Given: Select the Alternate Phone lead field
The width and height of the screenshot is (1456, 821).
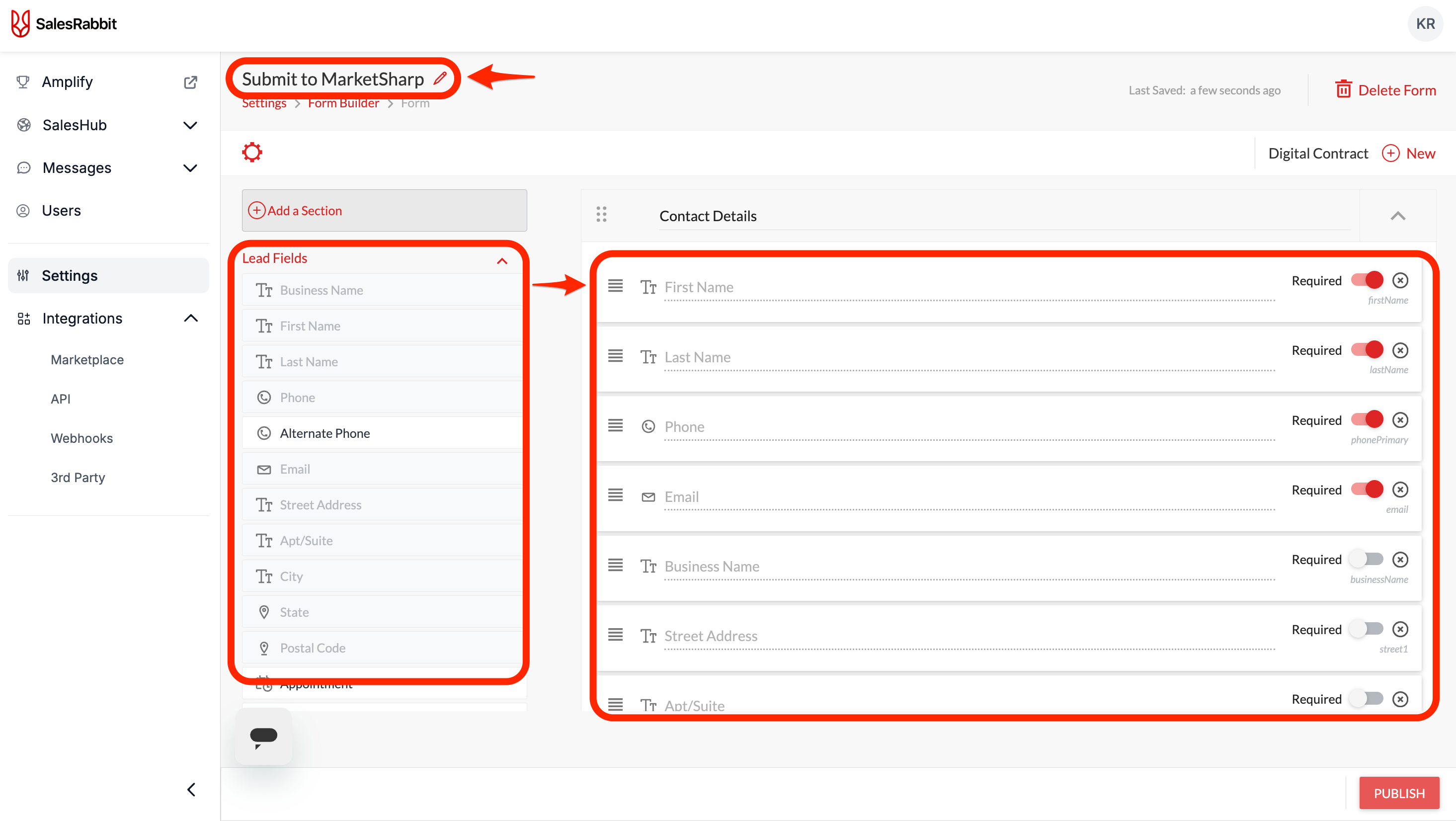Looking at the screenshot, I should (325, 433).
